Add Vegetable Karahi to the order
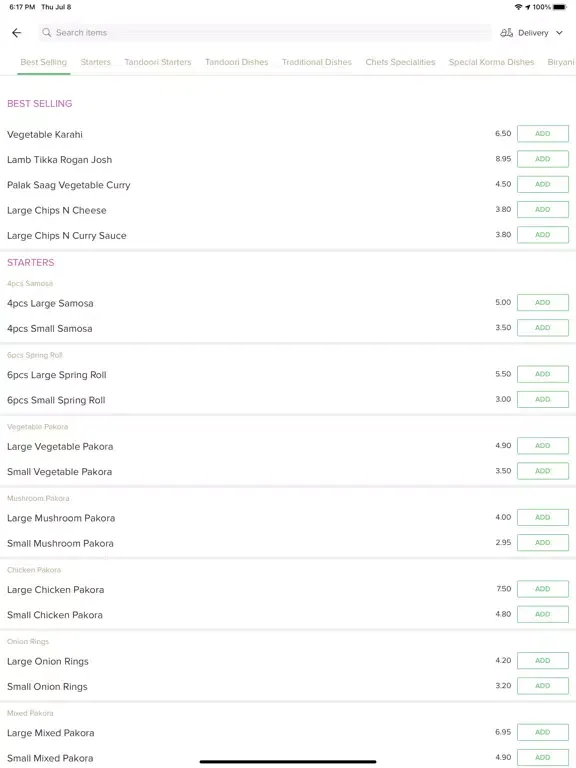The image size is (576, 768). [543, 134]
